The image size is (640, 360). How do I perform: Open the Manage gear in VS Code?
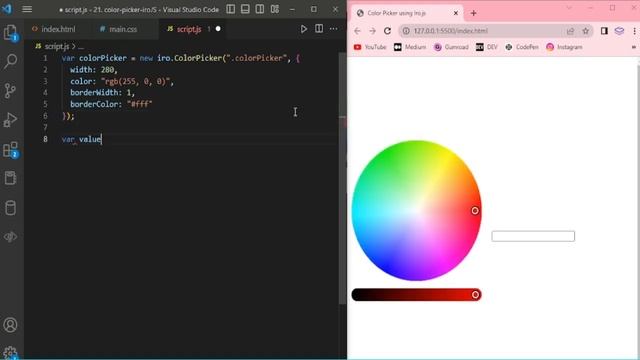[10, 353]
